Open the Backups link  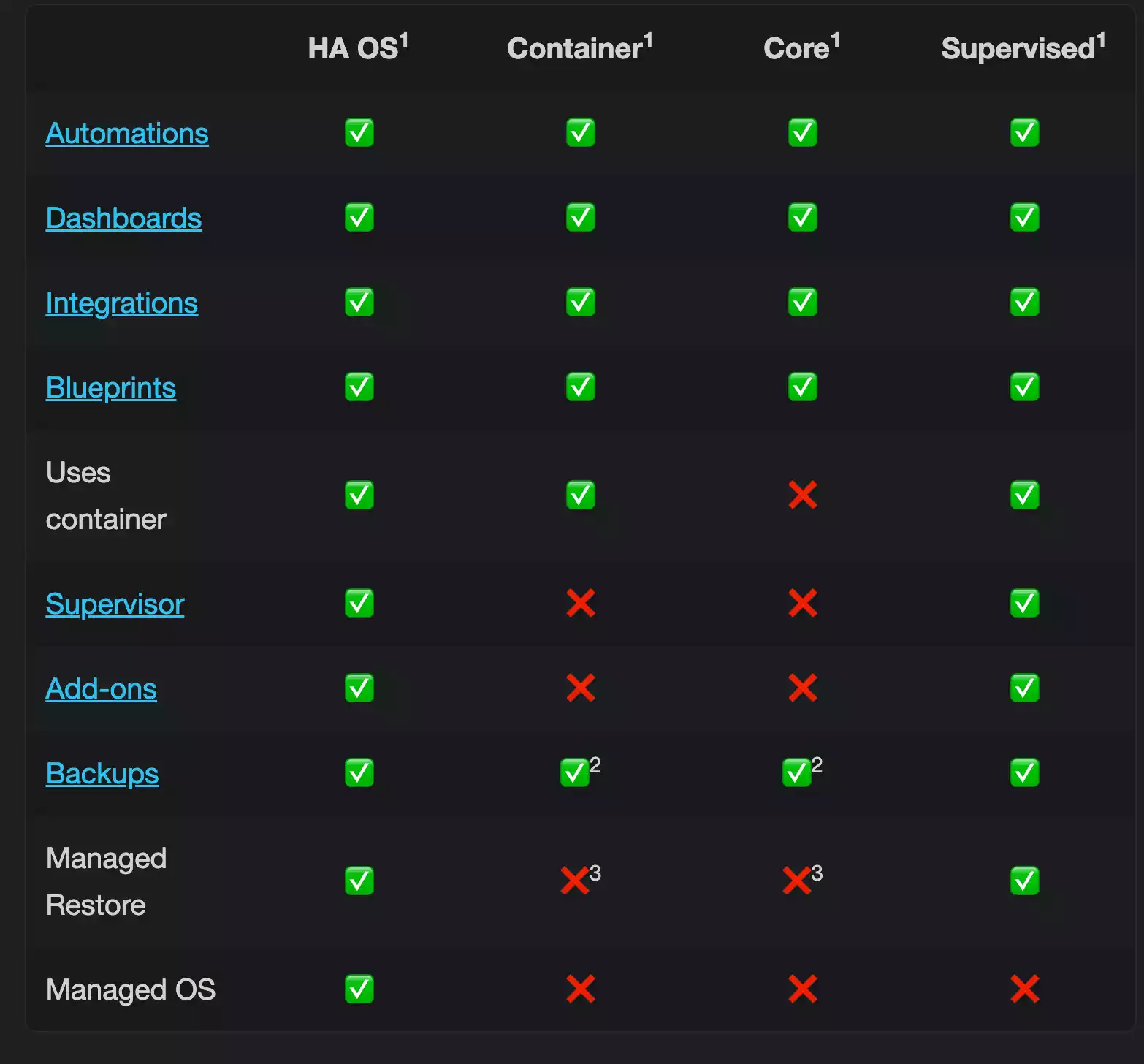coord(102,774)
